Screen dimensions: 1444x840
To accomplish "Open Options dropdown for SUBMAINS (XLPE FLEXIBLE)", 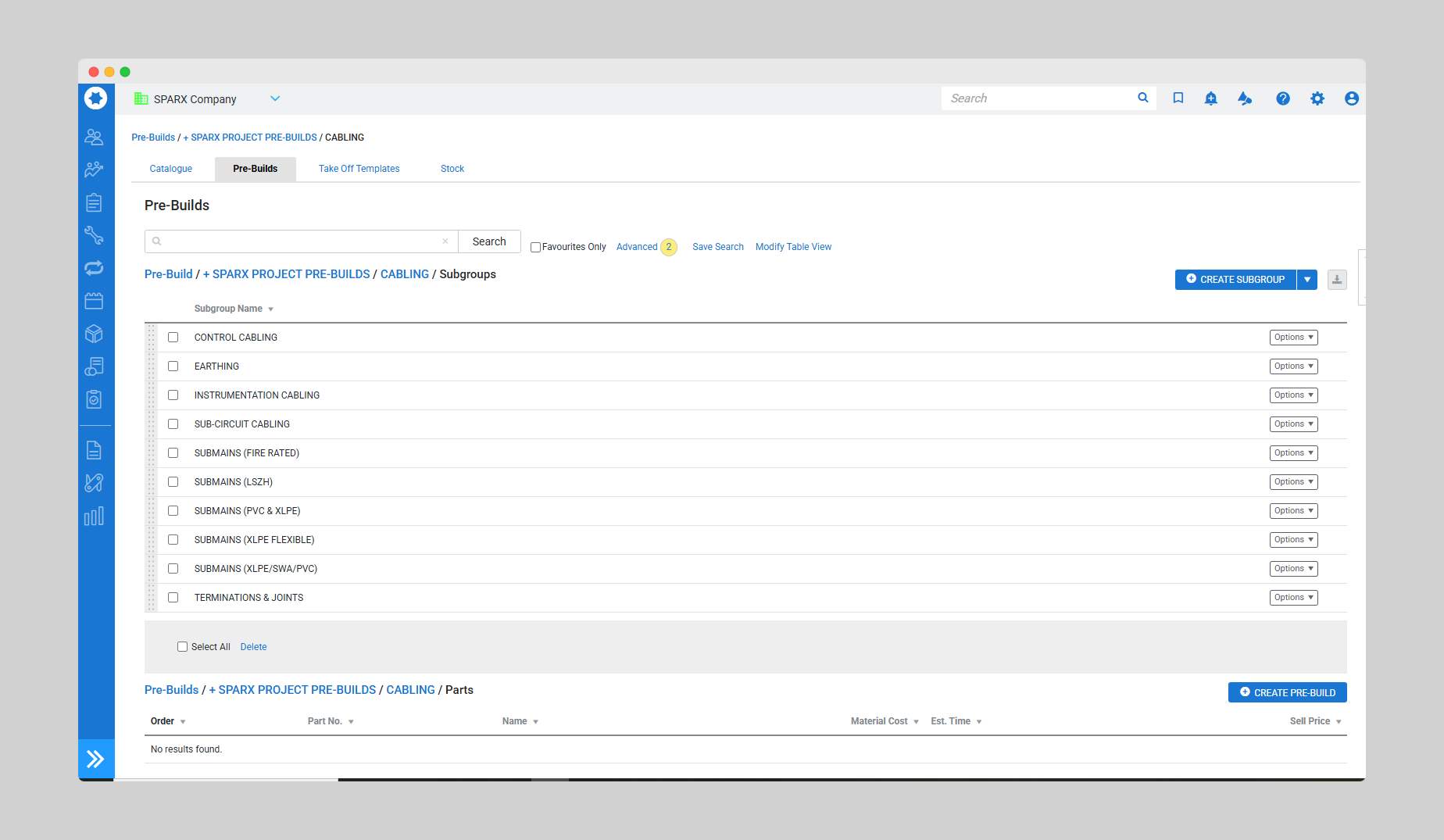I will point(1293,540).
